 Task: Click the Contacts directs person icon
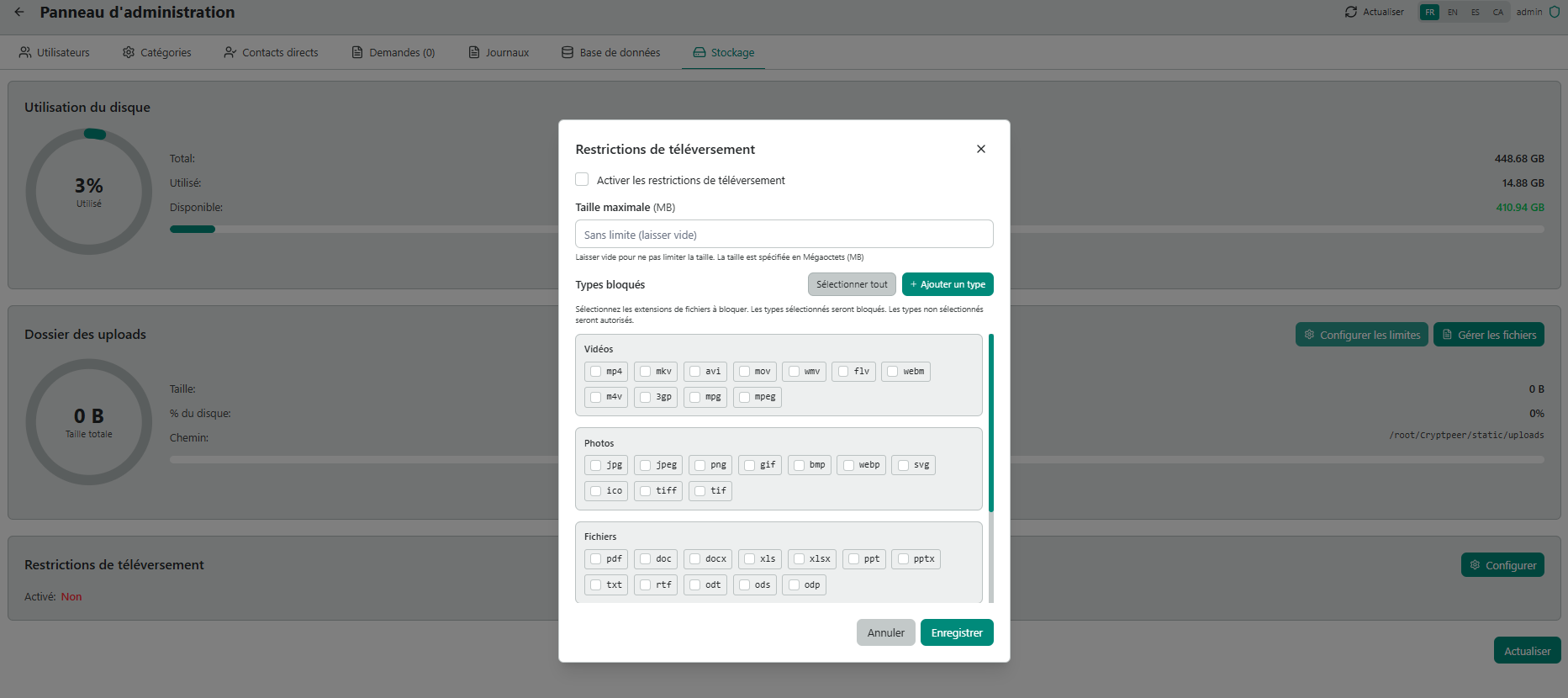click(230, 52)
